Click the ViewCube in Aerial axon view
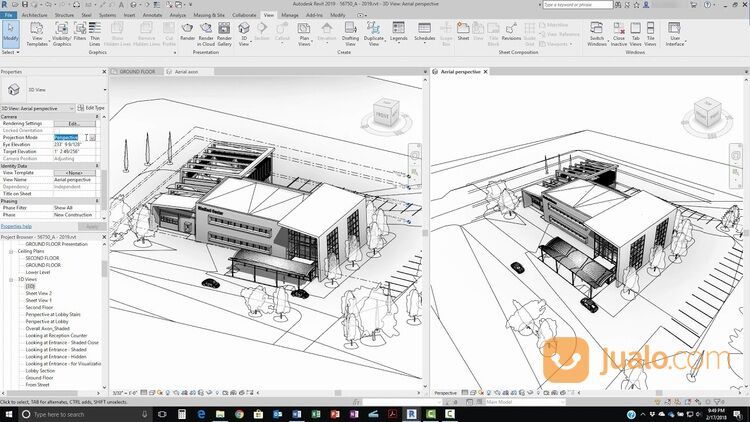This screenshot has width=750, height=422. tap(386, 113)
